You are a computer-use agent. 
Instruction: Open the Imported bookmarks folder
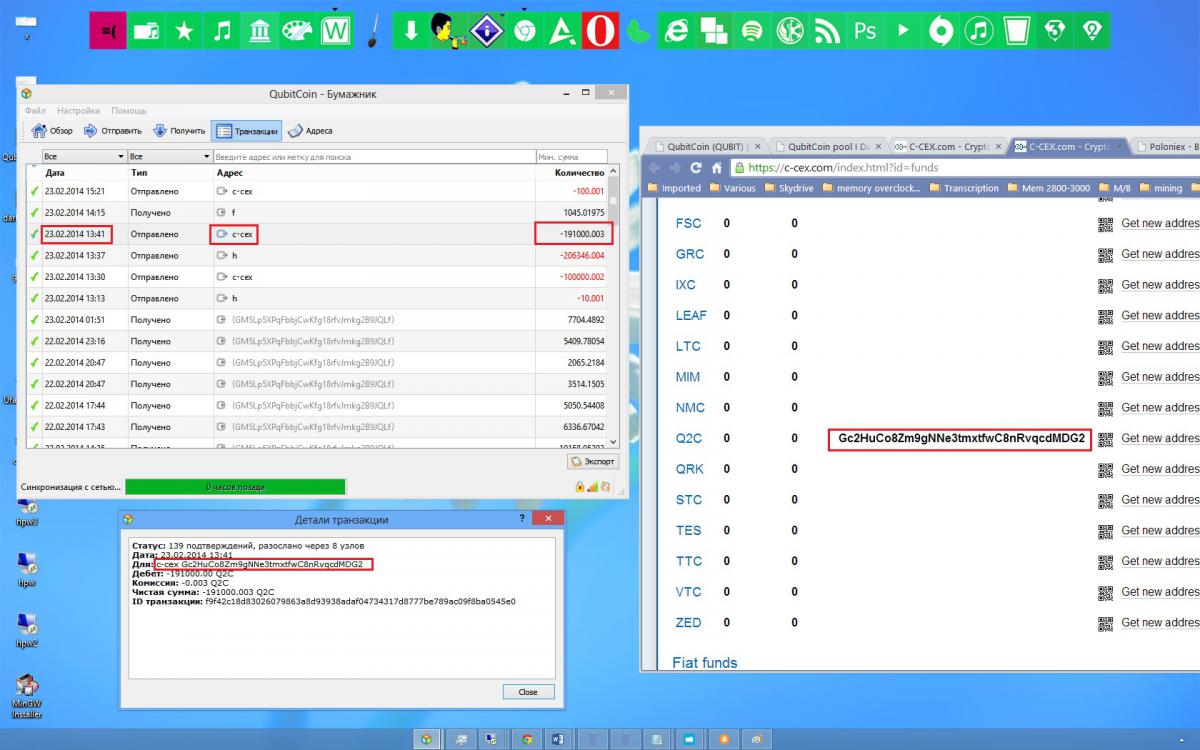(675, 188)
